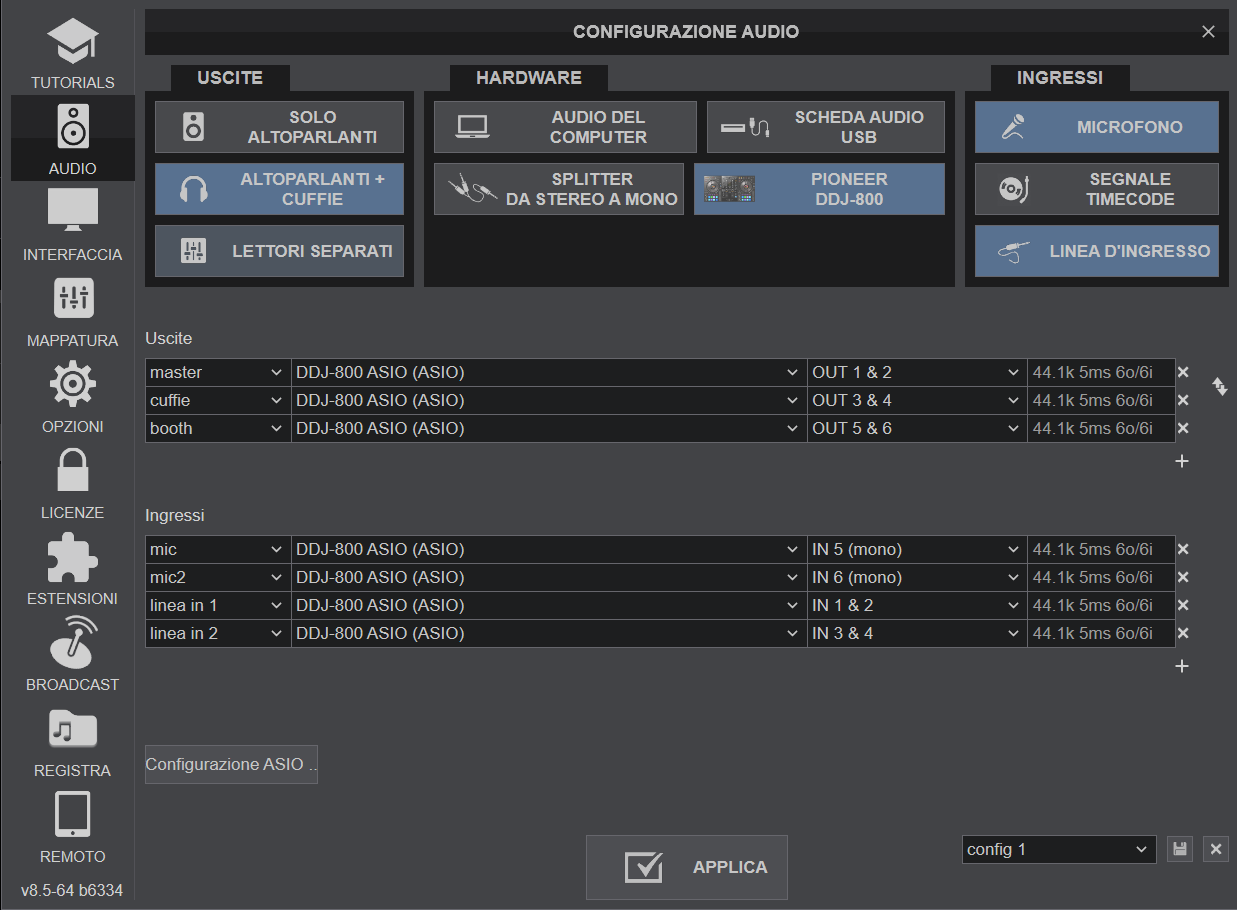
Task: Select Scheda Audio USB hardware
Action: coord(826,127)
